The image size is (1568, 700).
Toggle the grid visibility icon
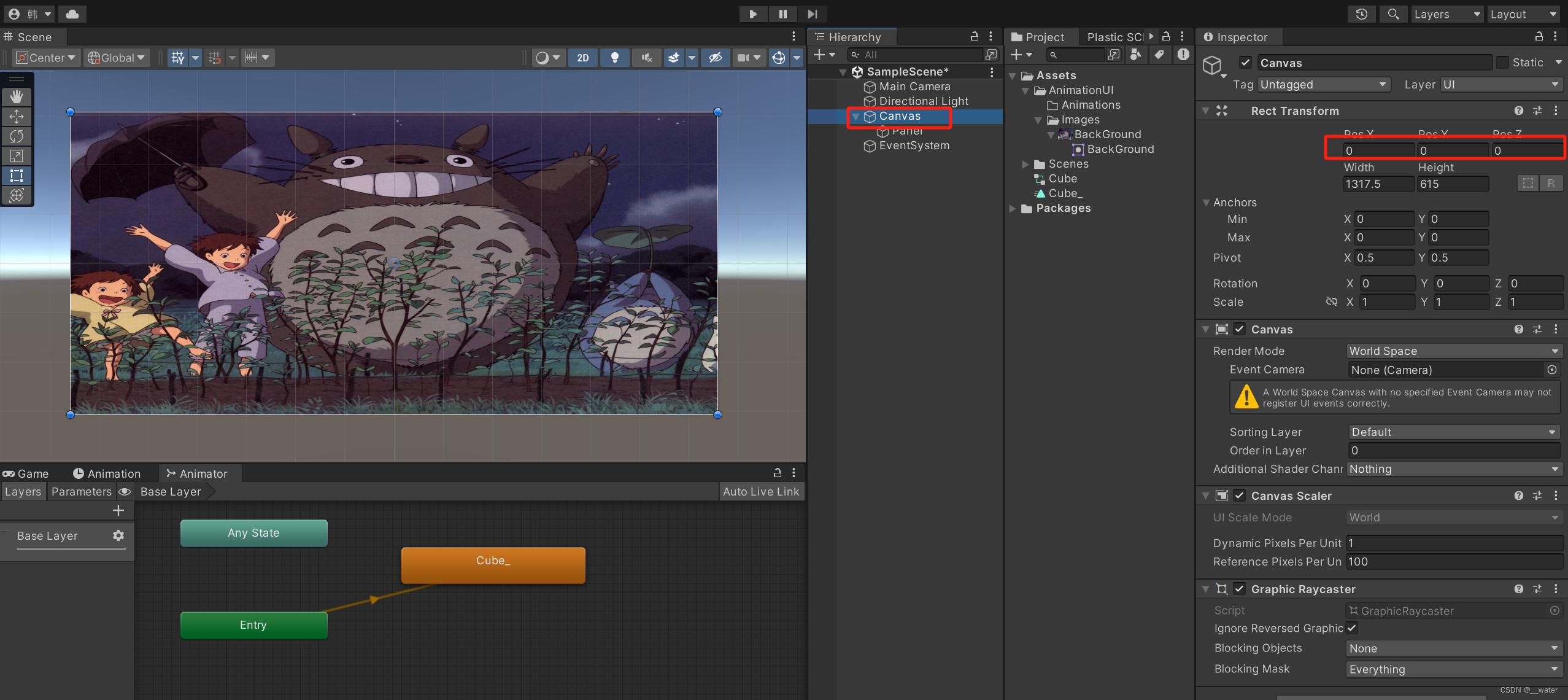click(177, 58)
